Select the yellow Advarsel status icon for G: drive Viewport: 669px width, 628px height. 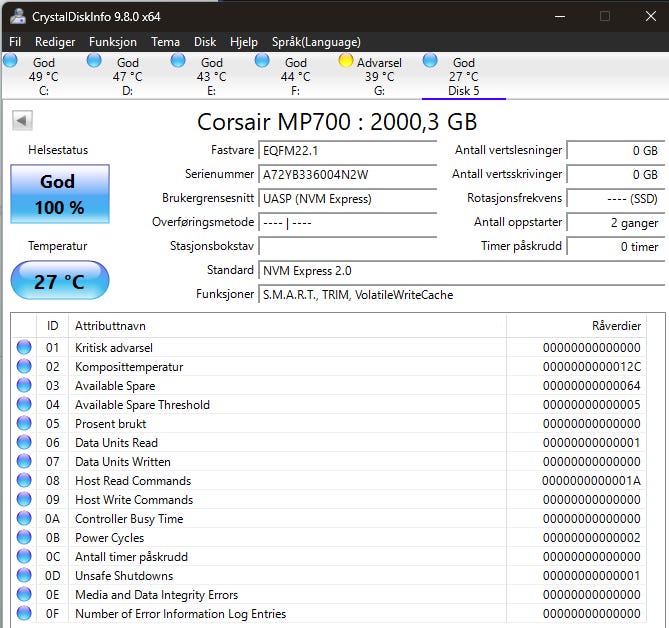coord(346,61)
